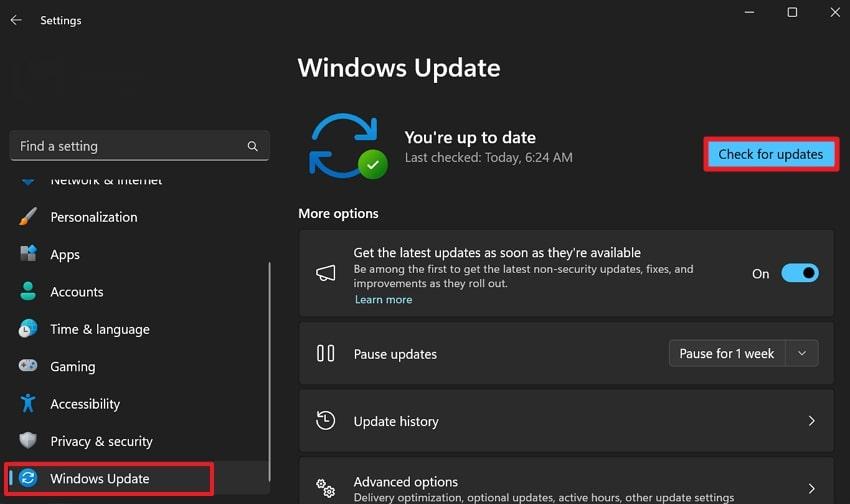
Task: Click the Find a setting search field
Action: pyautogui.click(x=130, y=146)
